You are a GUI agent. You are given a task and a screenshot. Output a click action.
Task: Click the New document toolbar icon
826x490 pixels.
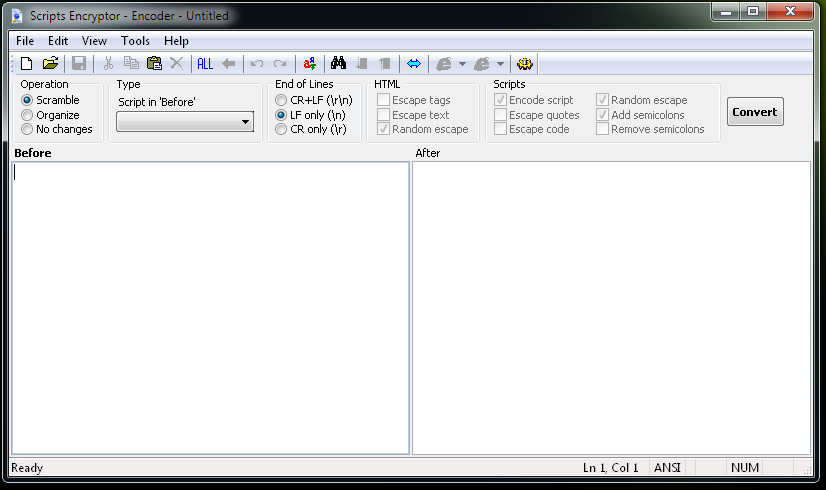click(26, 64)
